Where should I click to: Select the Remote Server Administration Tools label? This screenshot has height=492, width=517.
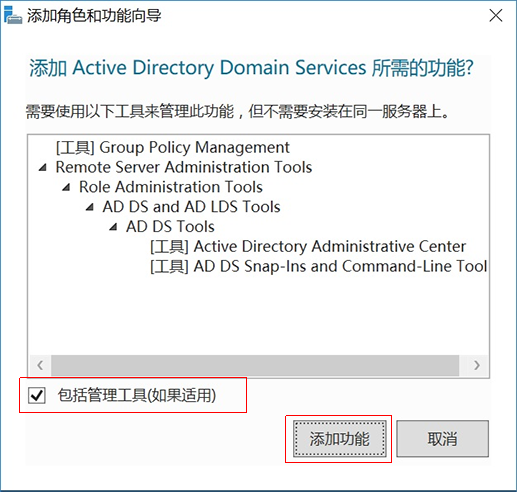click(x=184, y=167)
